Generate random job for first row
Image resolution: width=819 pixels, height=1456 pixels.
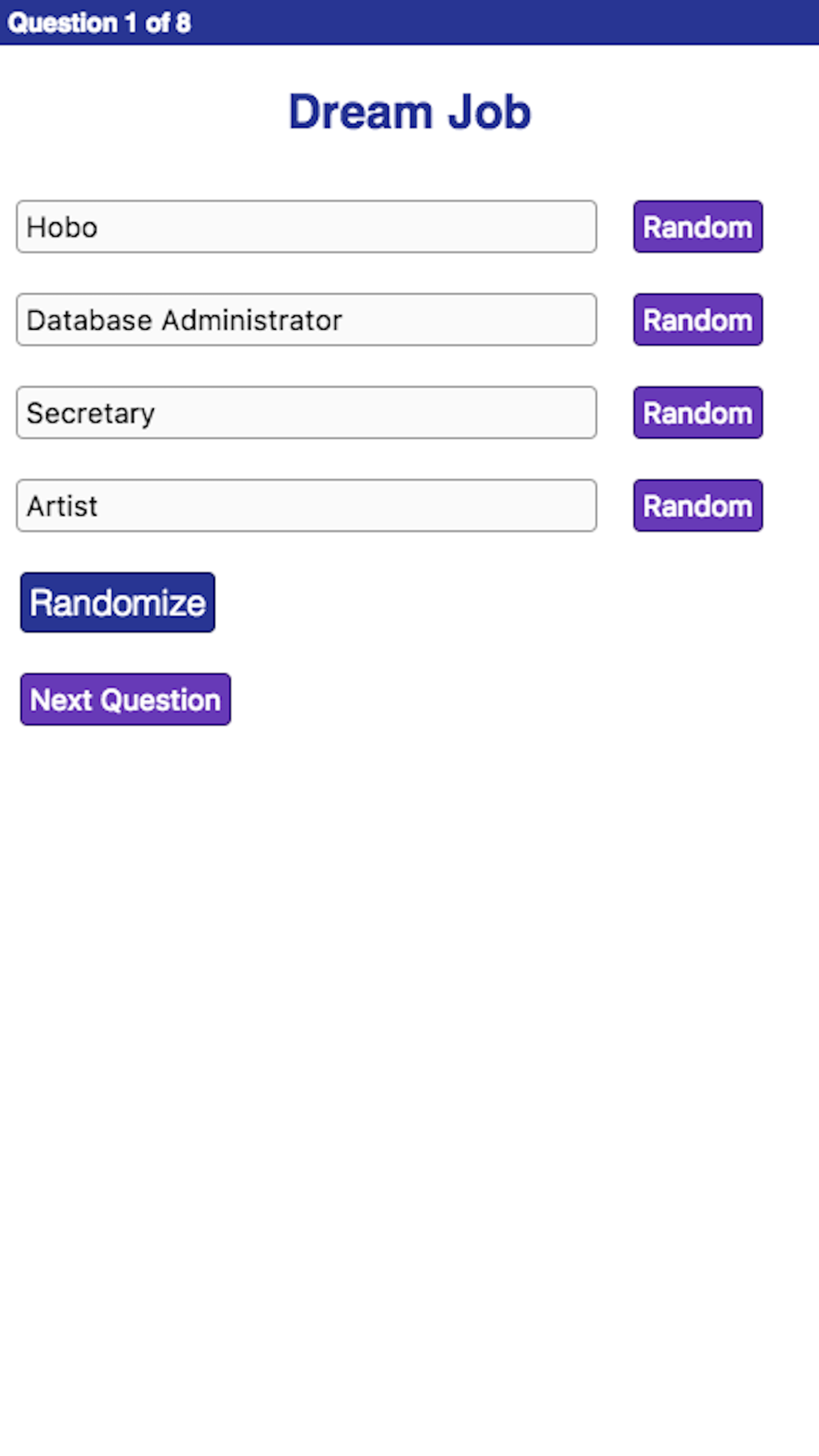pyautogui.click(x=698, y=227)
